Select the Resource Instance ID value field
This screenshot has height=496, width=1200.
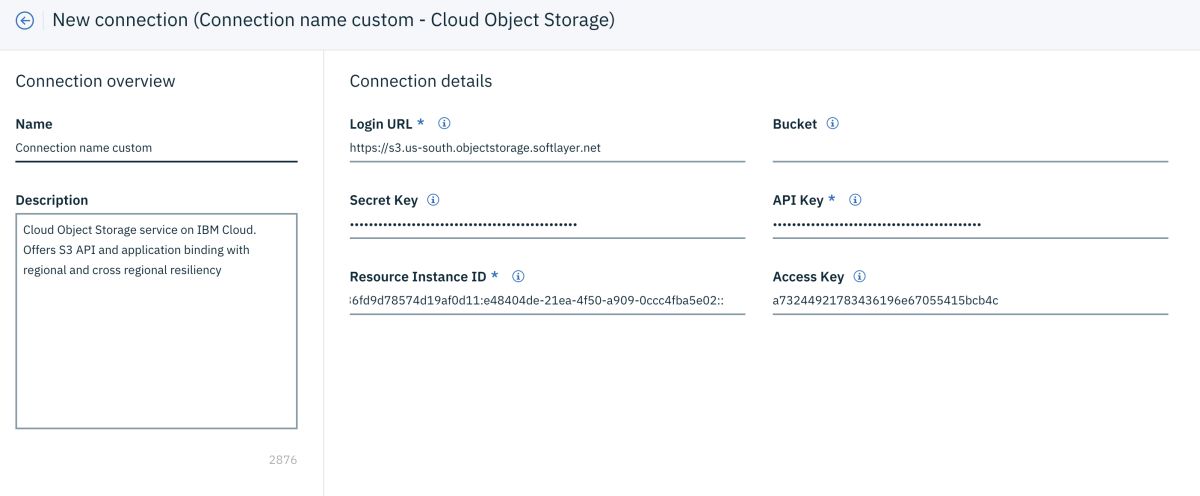547,300
